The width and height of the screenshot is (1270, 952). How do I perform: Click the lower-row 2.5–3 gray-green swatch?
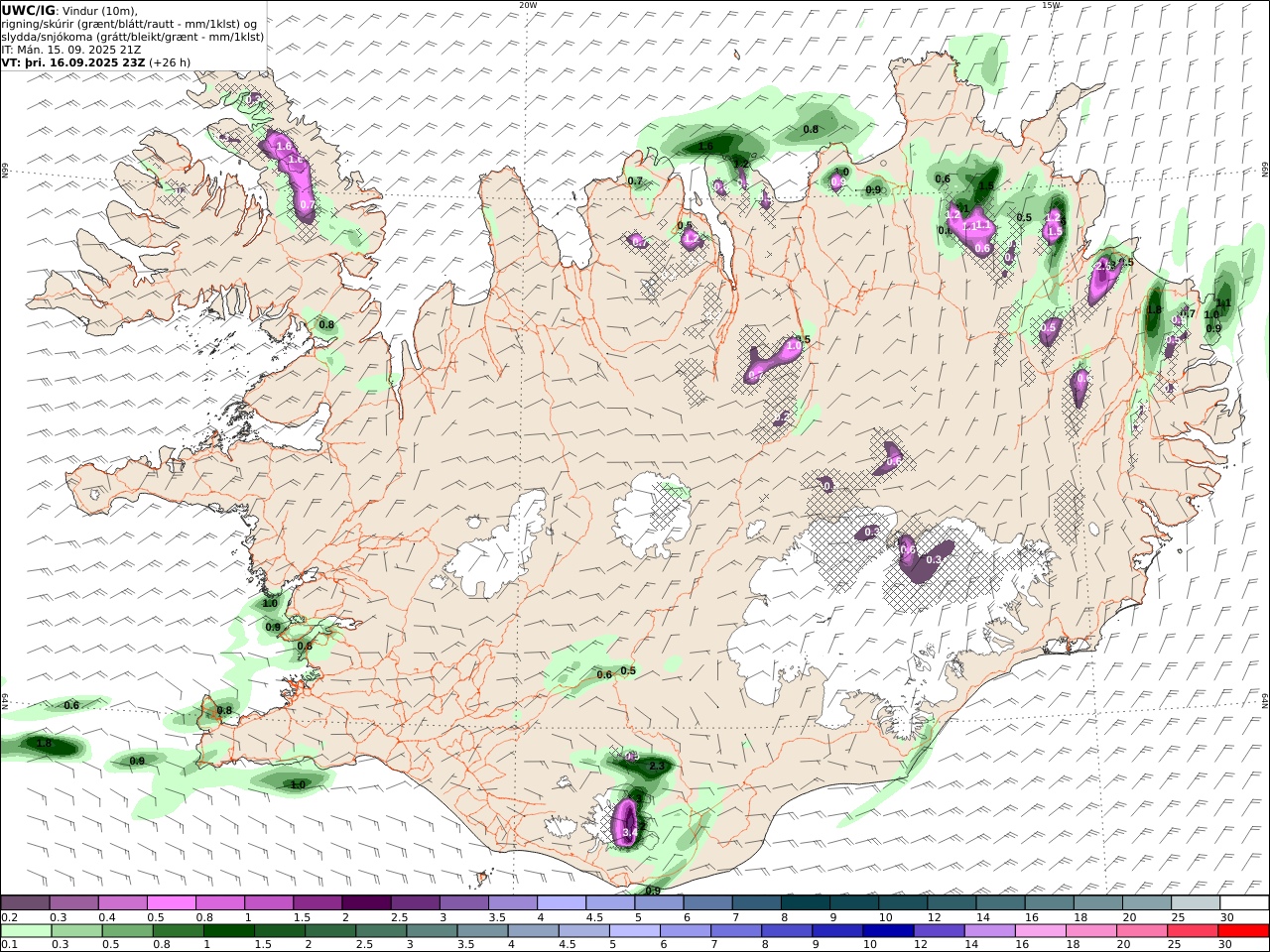point(382,931)
